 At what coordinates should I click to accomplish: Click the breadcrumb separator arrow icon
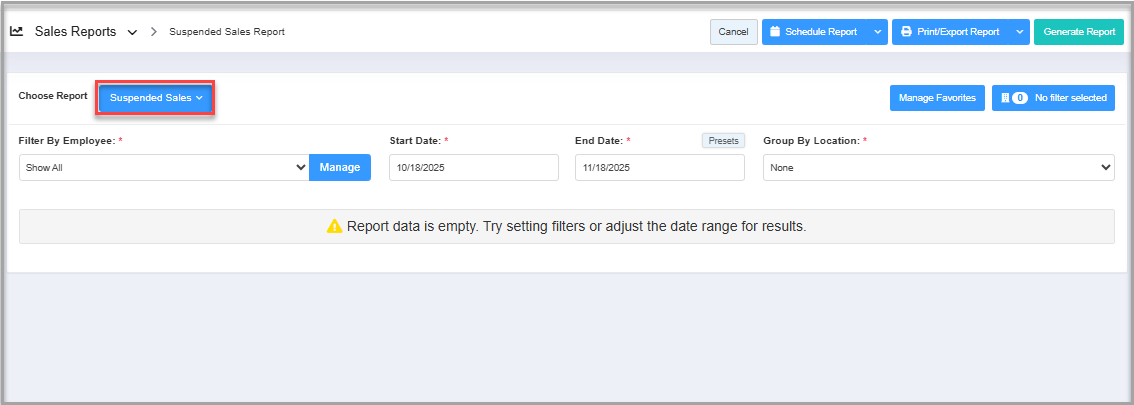pyautogui.click(x=154, y=32)
